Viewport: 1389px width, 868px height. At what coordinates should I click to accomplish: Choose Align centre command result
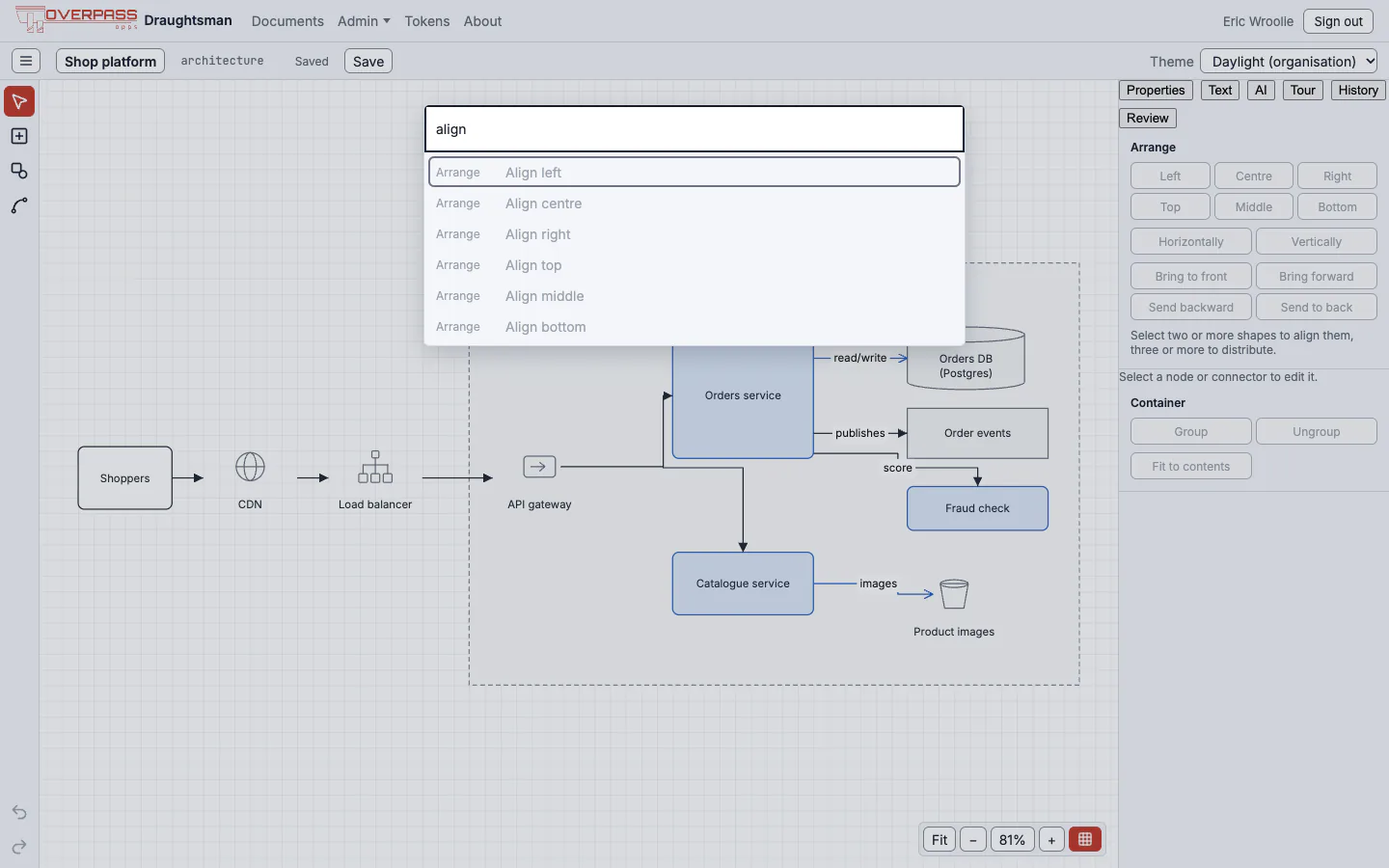694,203
